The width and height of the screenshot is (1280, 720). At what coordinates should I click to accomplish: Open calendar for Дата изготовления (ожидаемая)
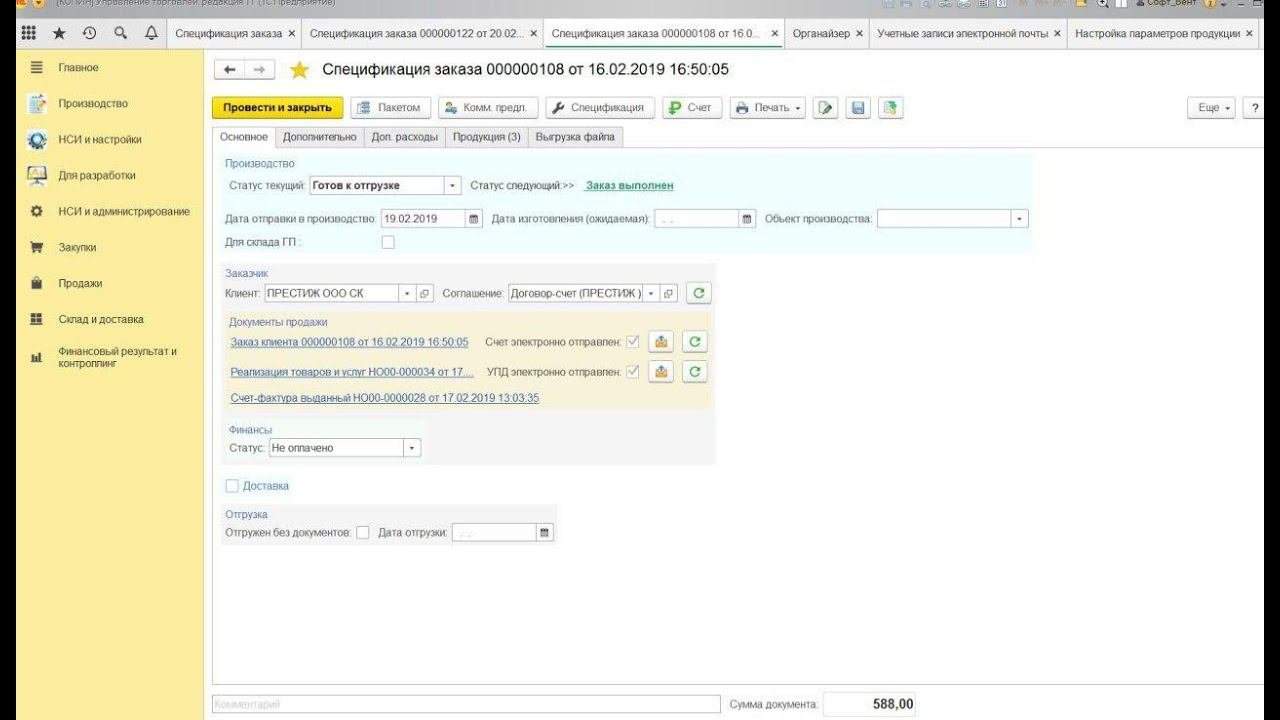click(746, 219)
